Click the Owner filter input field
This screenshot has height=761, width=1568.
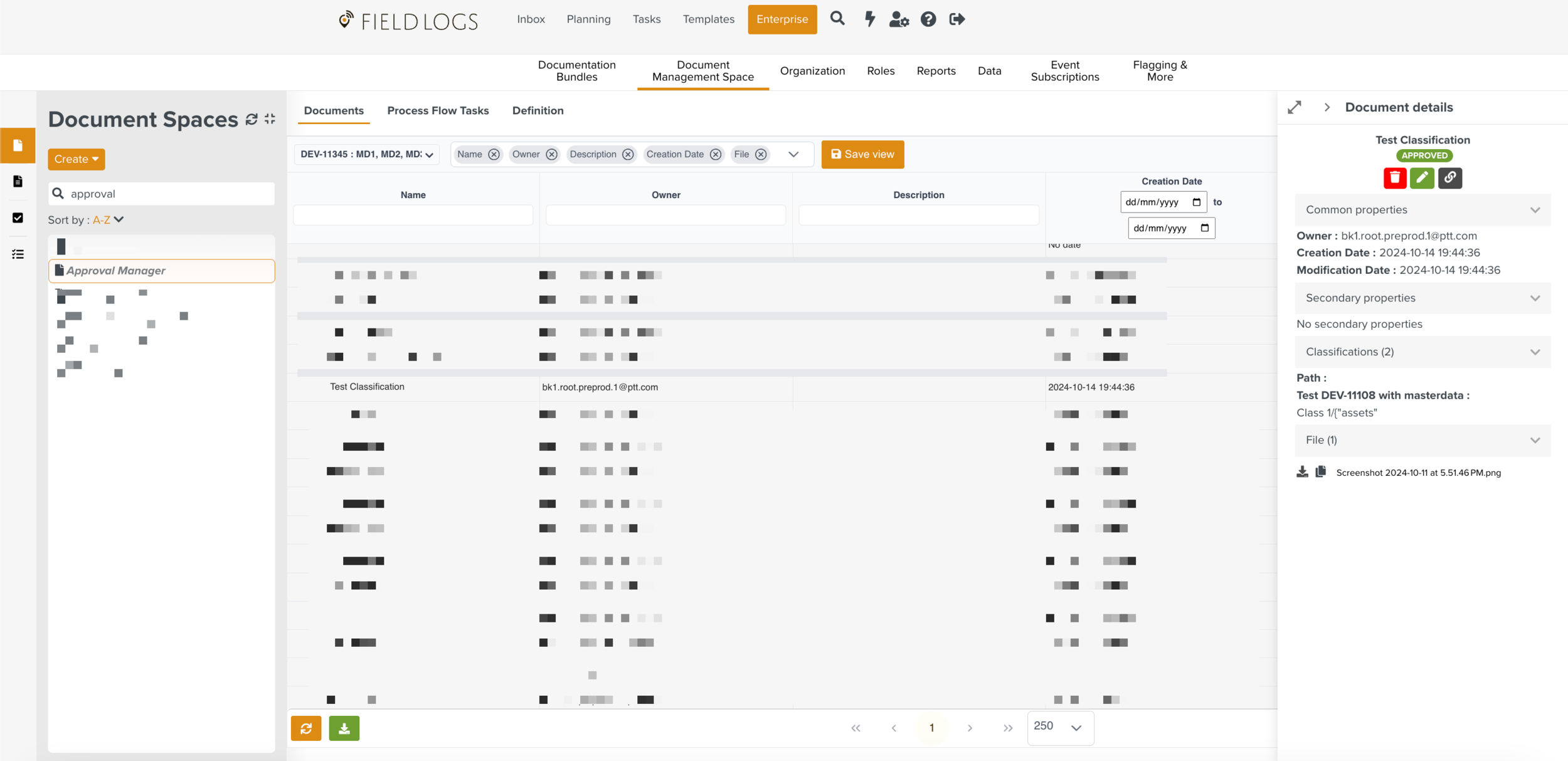665,215
